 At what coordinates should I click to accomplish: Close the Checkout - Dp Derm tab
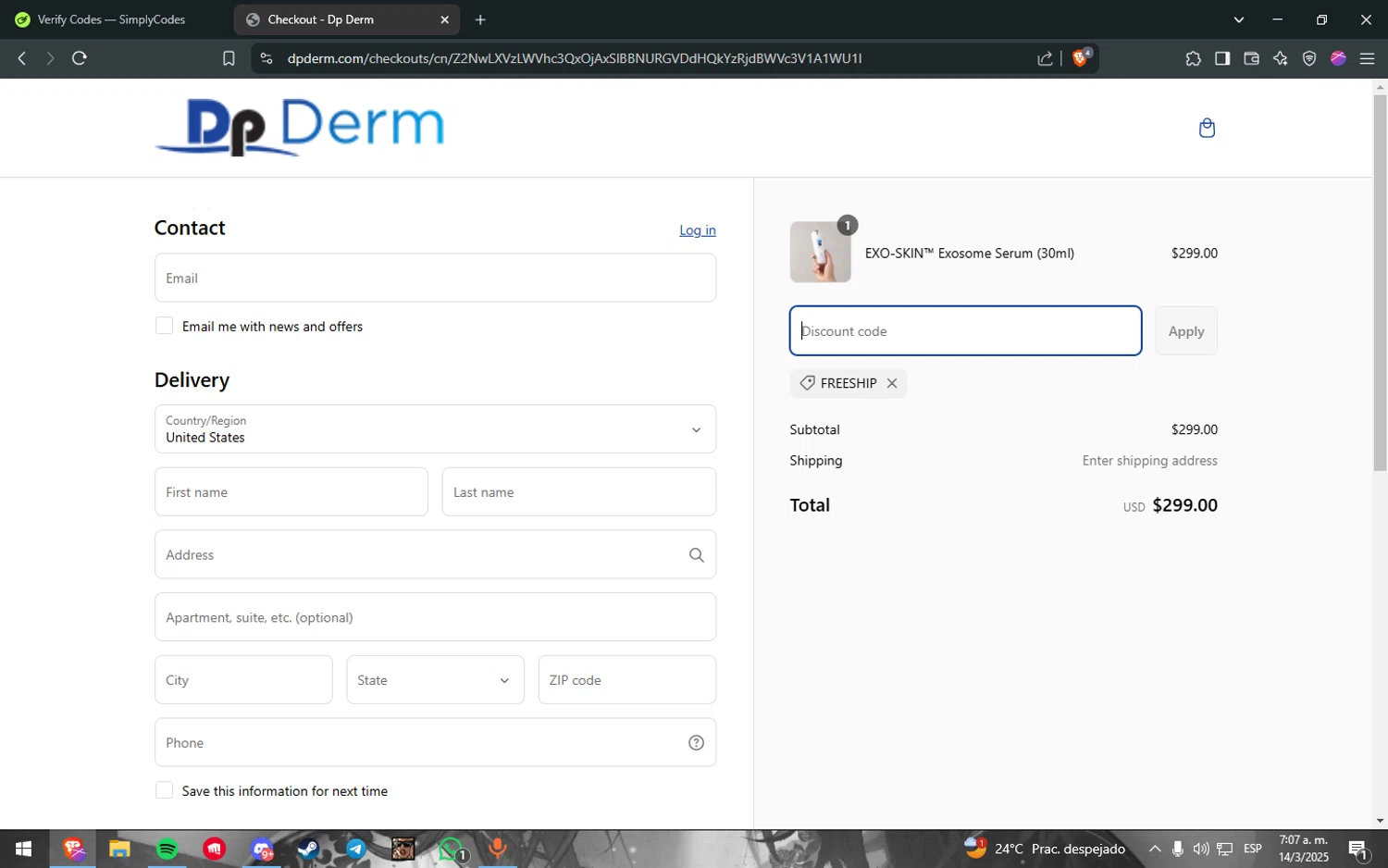444,19
